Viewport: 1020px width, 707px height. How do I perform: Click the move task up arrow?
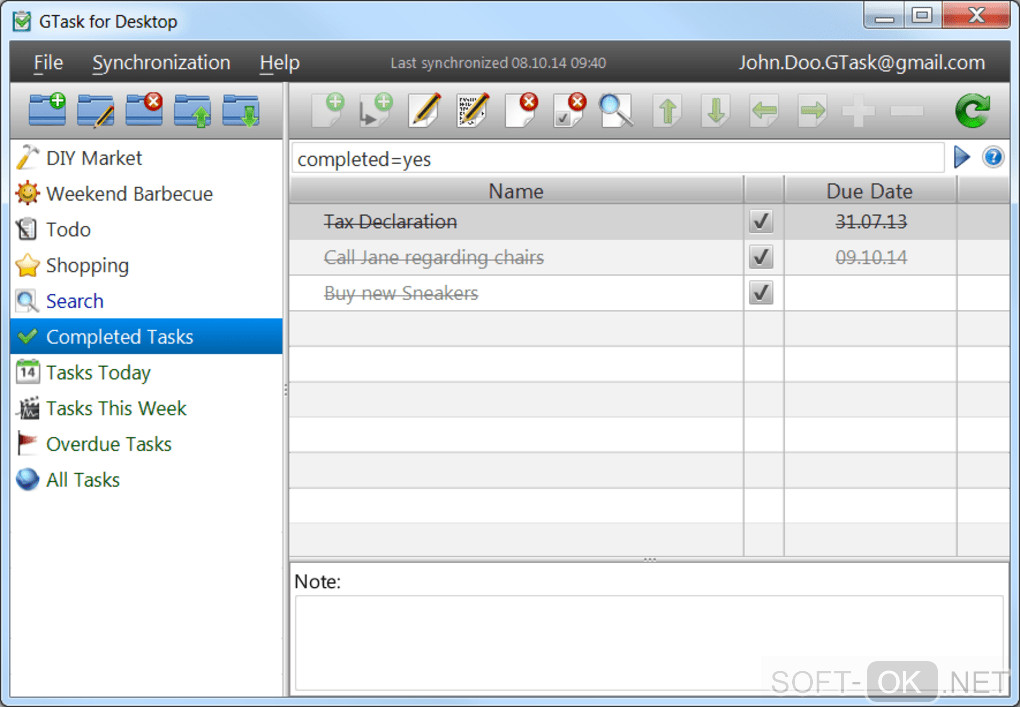click(x=667, y=111)
